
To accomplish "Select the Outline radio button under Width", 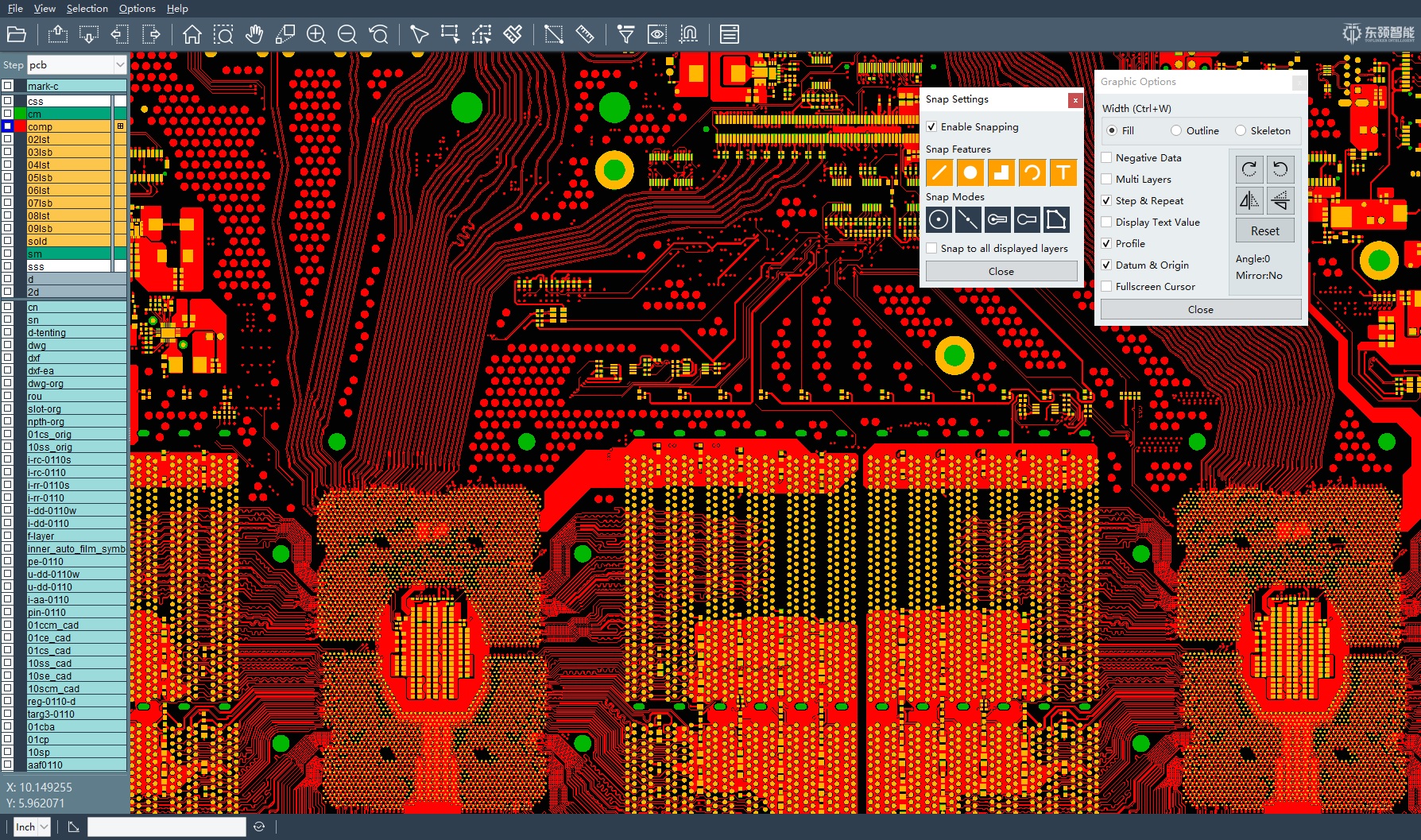I will pyautogui.click(x=1175, y=130).
